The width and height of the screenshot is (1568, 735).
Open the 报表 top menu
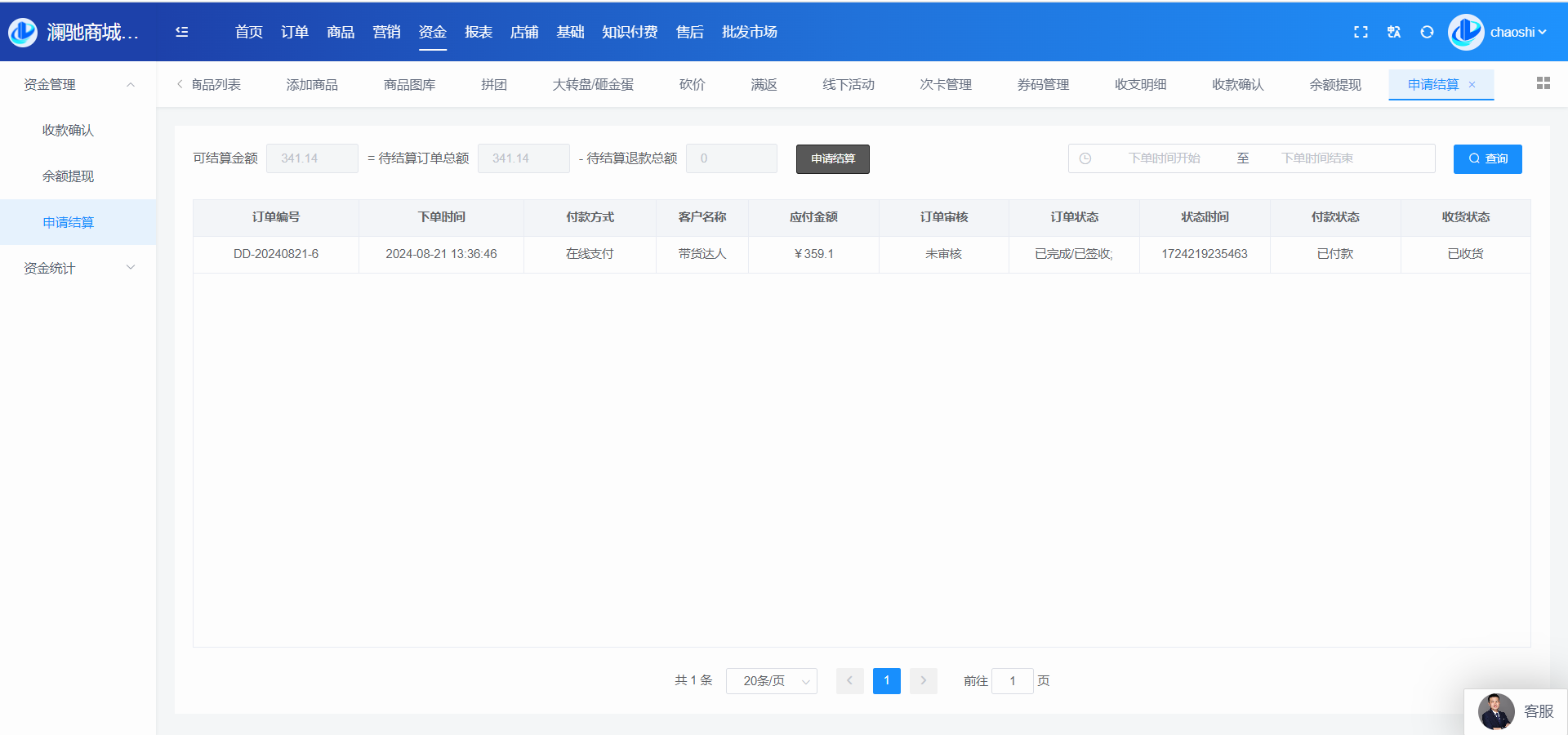(x=478, y=32)
